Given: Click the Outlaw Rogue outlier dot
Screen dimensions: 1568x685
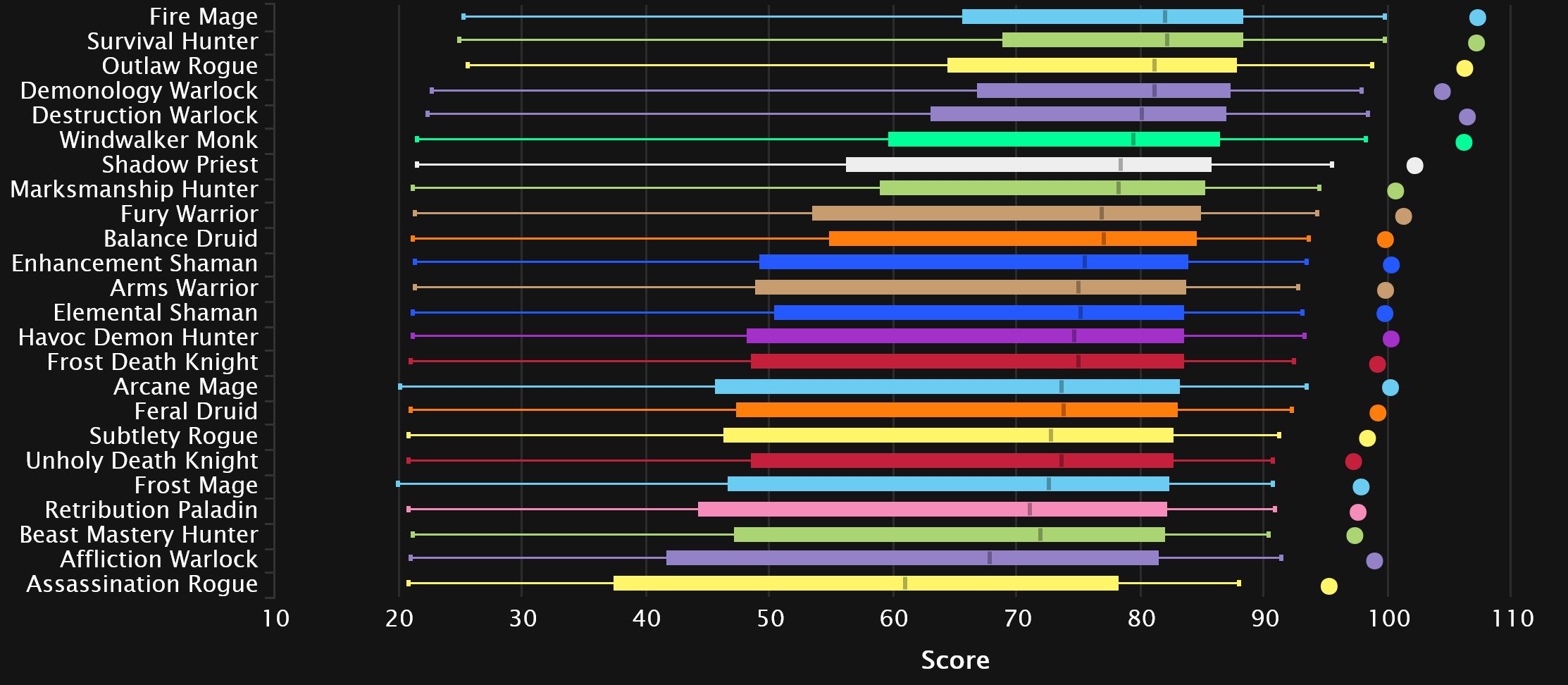Looking at the screenshot, I should click(x=1464, y=68).
